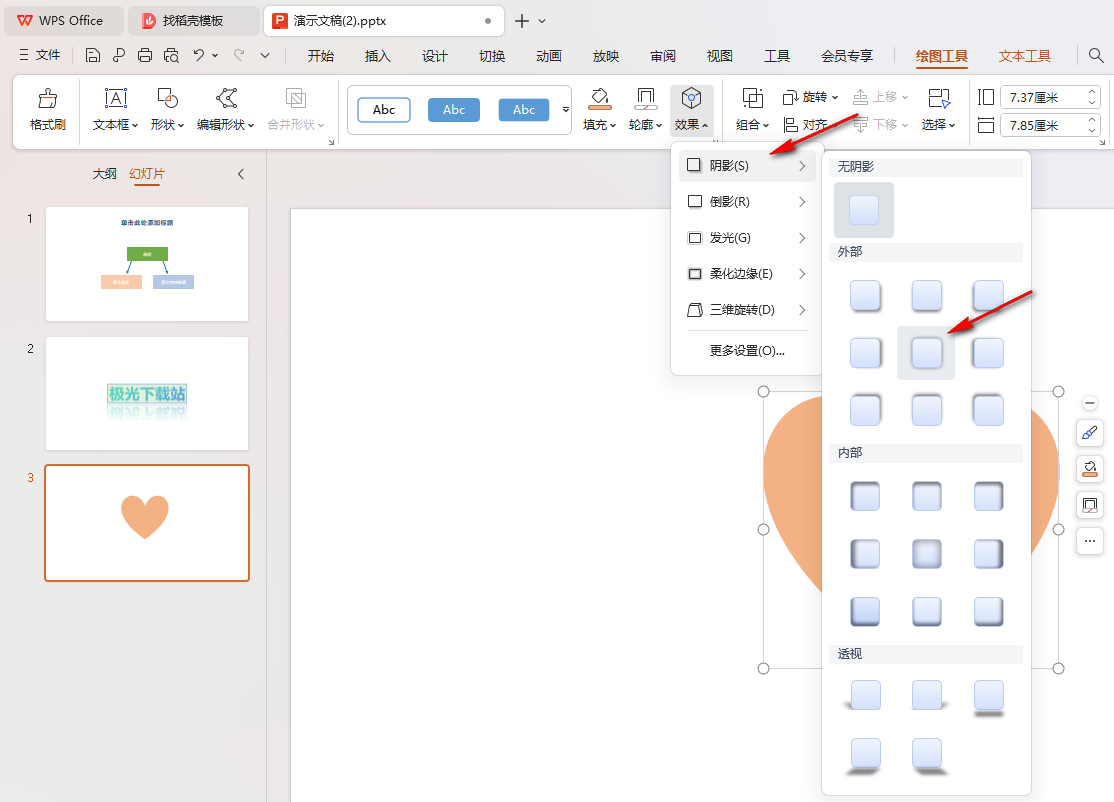The height and width of the screenshot is (802, 1114).
Task: Select slide 2 thumbnail with 极光下载站
Action: tap(147, 394)
